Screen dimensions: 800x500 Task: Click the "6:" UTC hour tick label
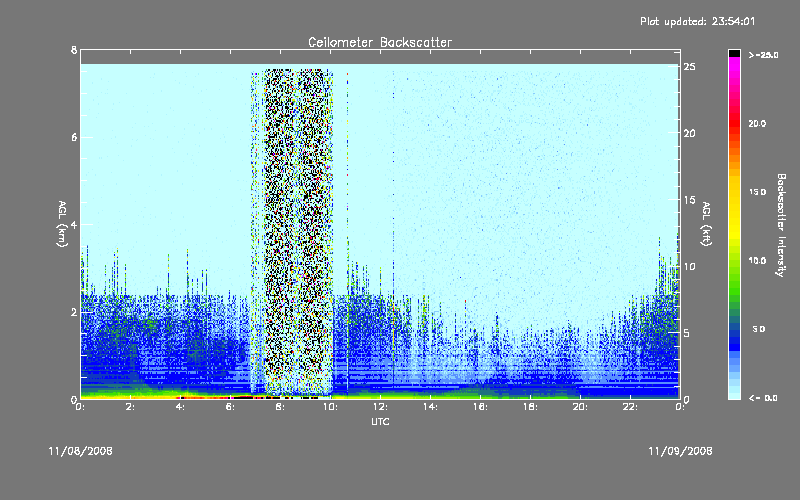tap(231, 407)
